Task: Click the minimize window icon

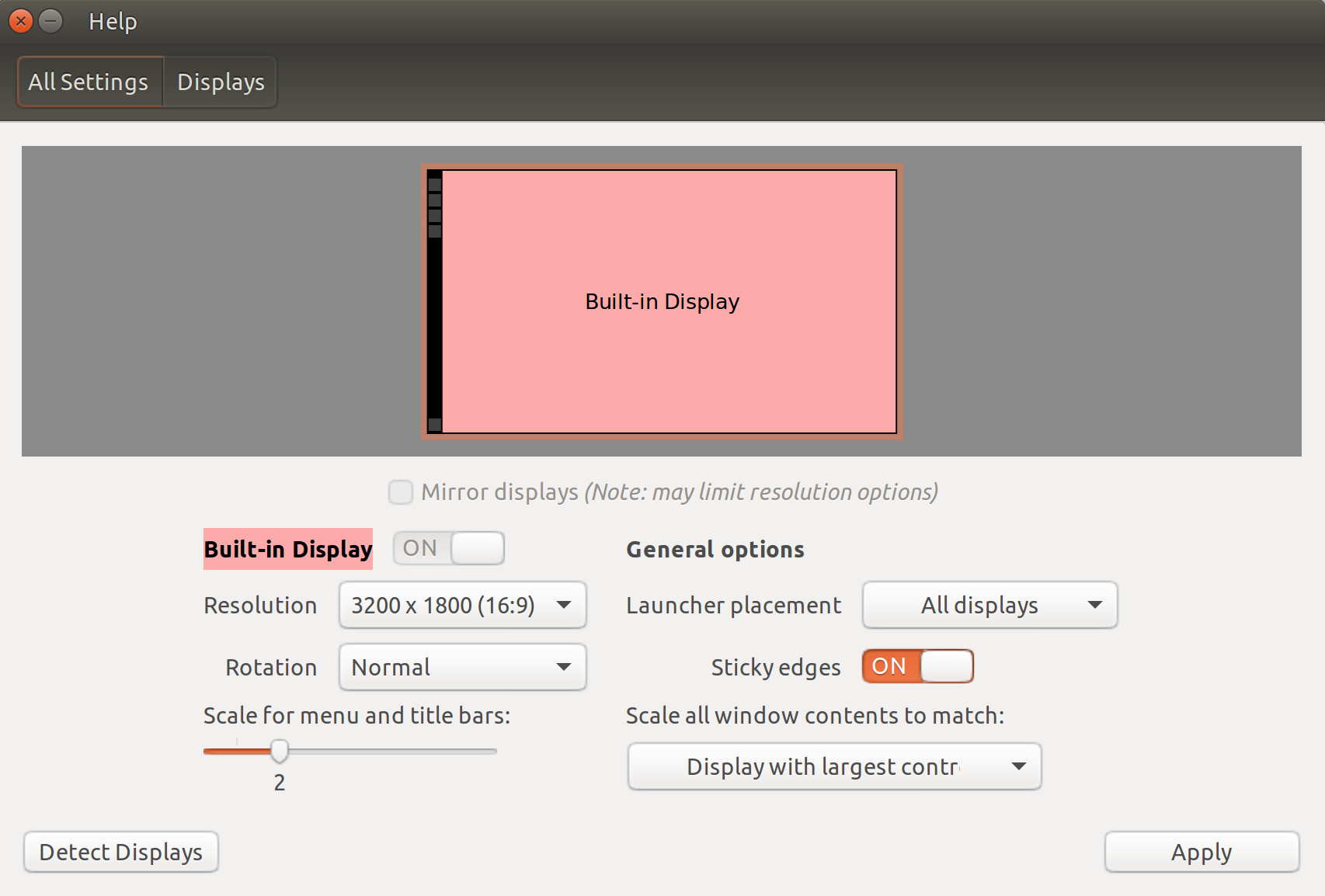Action: (x=52, y=21)
